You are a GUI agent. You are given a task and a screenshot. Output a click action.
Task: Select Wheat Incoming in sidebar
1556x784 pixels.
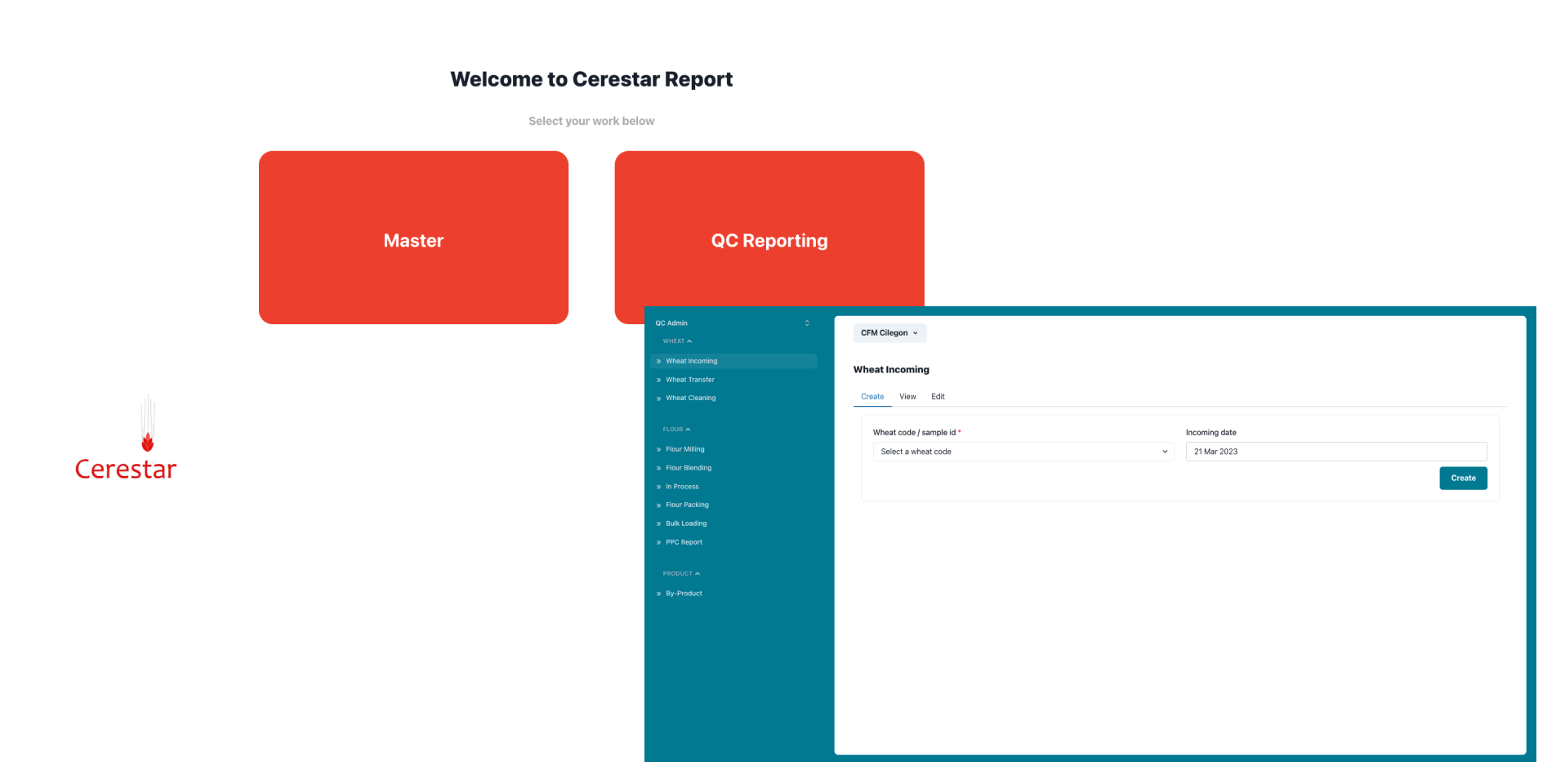tap(733, 361)
